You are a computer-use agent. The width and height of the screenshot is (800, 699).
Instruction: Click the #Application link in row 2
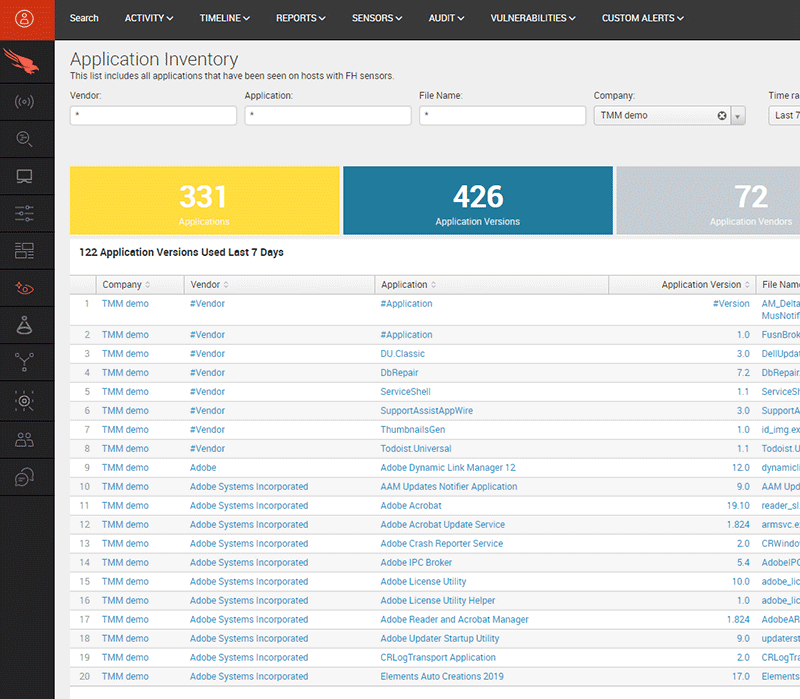pos(406,335)
